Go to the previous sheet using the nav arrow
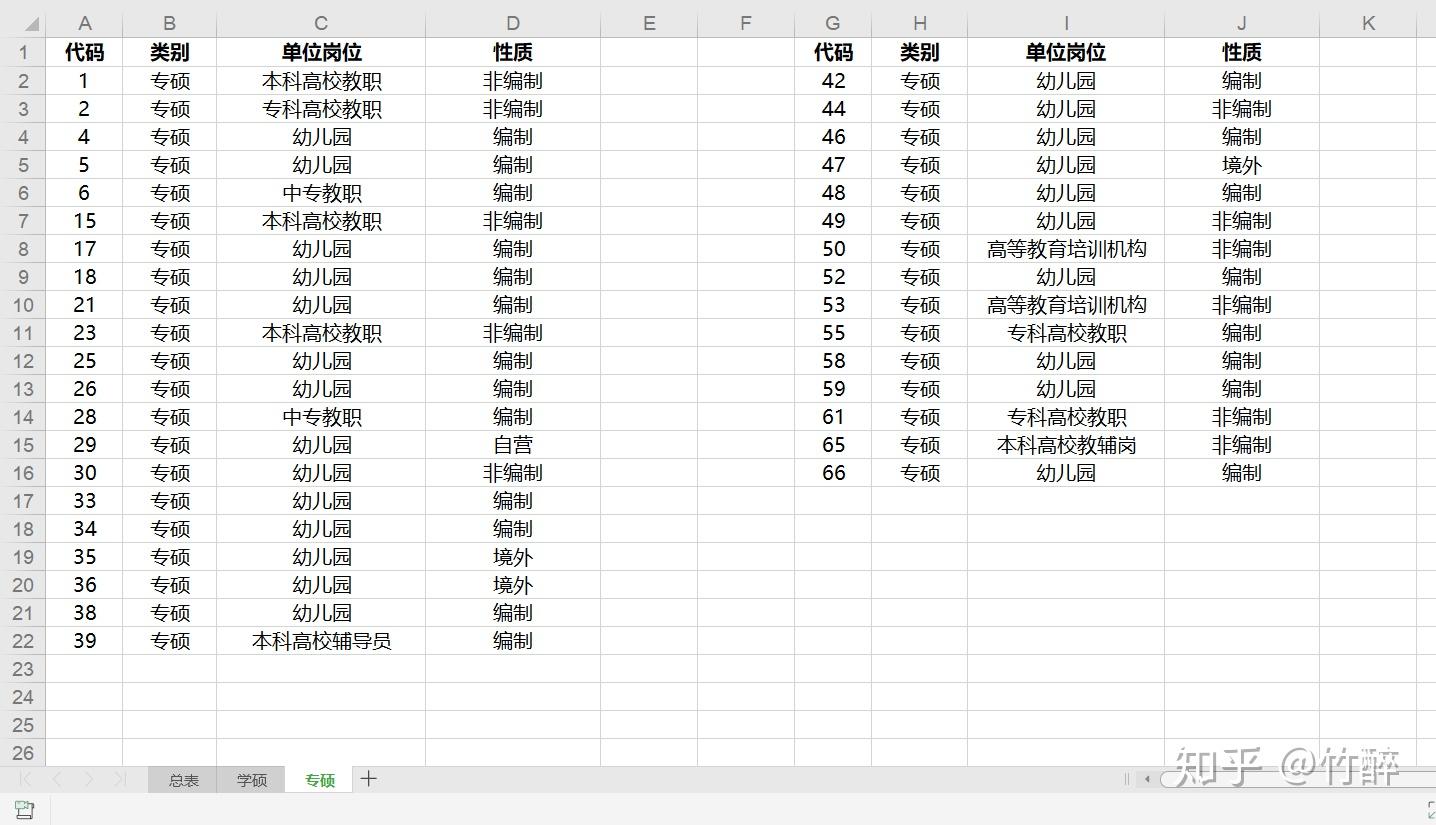The height and width of the screenshot is (825, 1436). 57,779
